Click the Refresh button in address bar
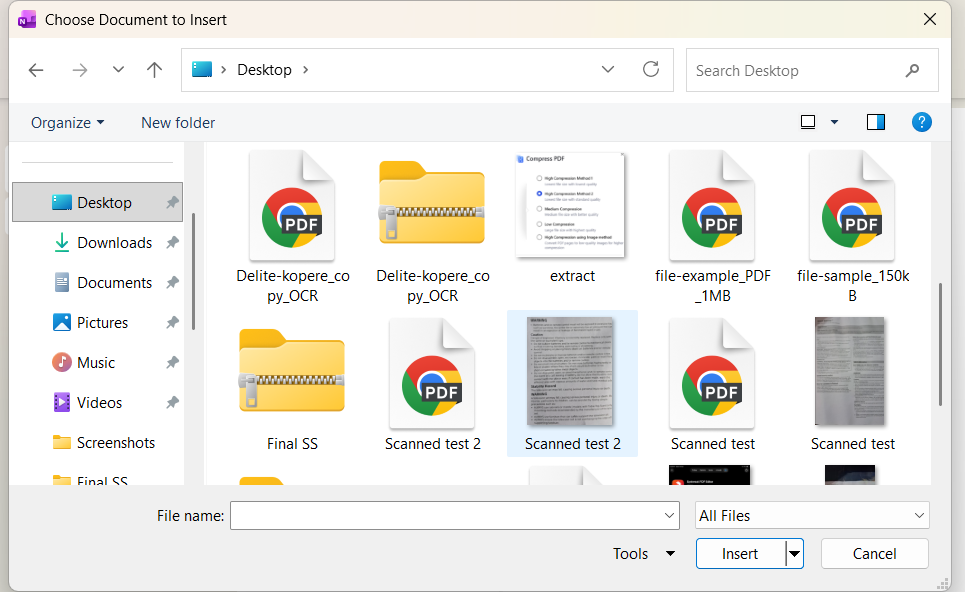The image size is (965, 592). pos(651,70)
